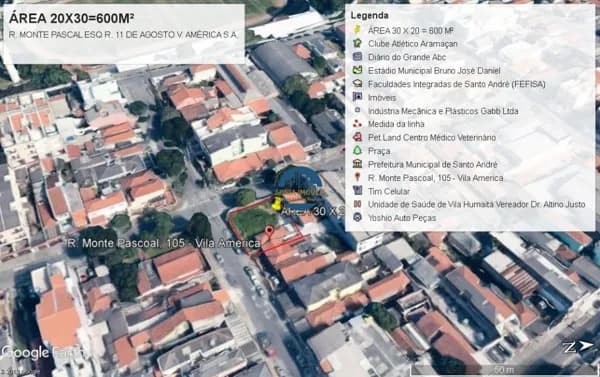Click 'Indústria Mecânica e Plásticos Gabb Ltda' text

point(443,111)
